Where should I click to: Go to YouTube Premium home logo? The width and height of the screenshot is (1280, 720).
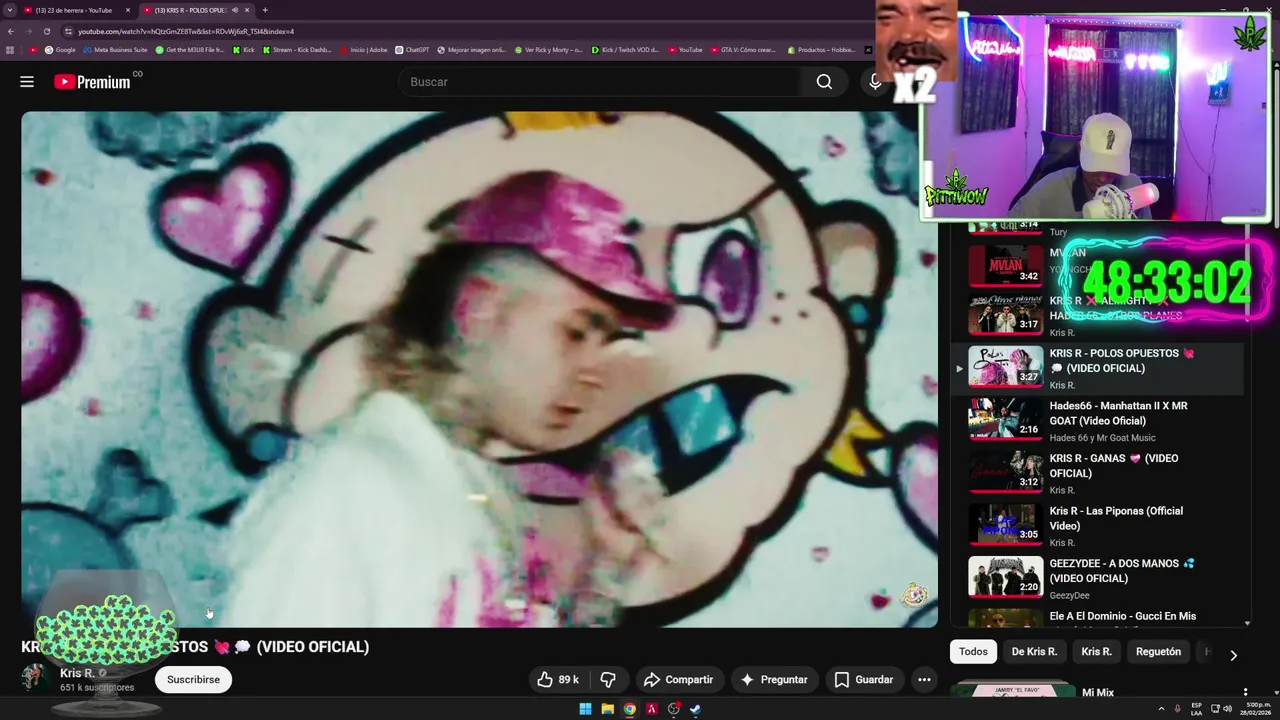[92, 82]
